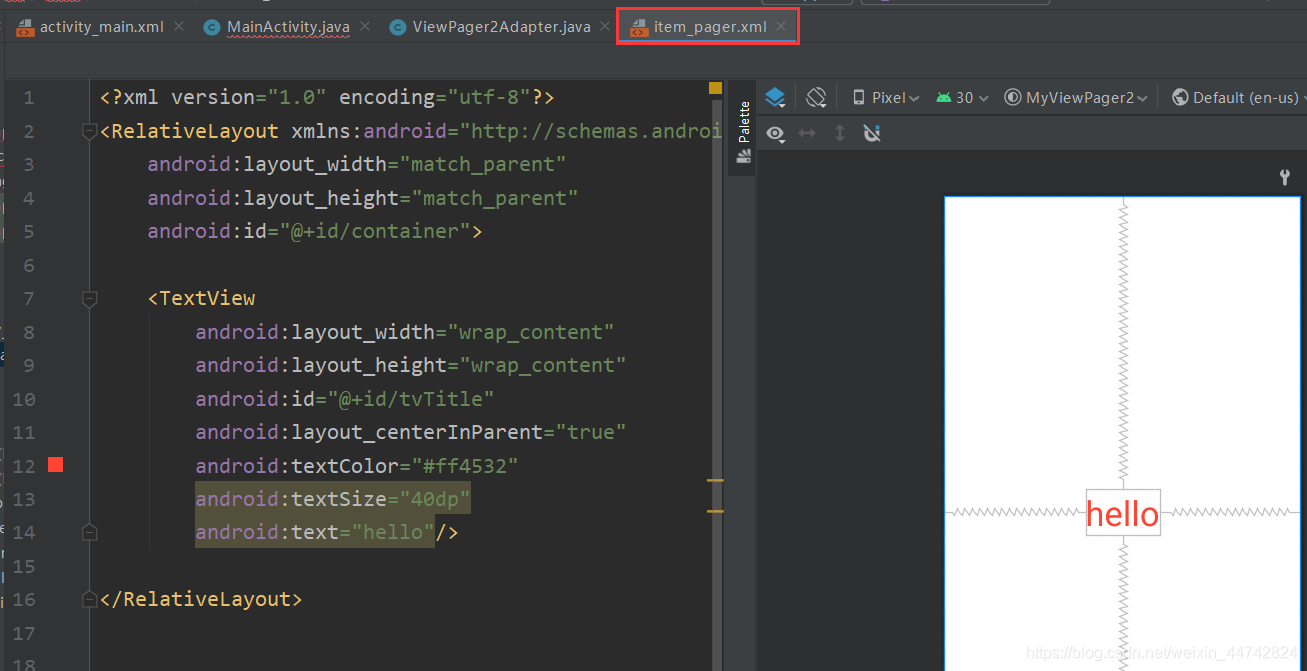
Task: Open the Pixel device dropdown
Action: point(886,97)
